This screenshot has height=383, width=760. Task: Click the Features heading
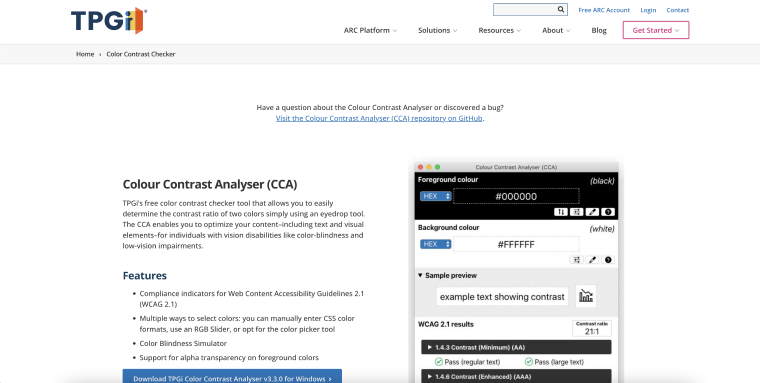[x=144, y=275]
